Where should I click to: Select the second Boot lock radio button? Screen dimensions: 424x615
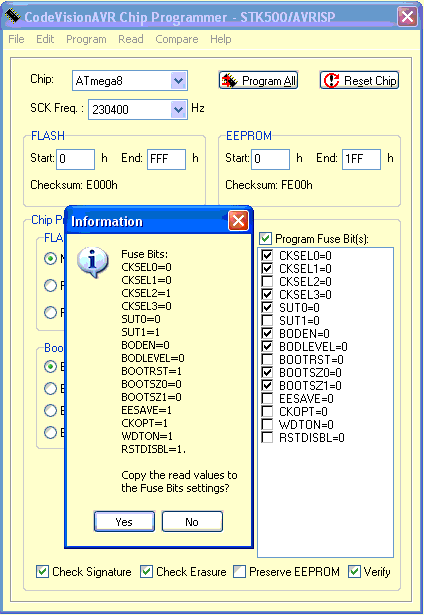pos(50,388)
